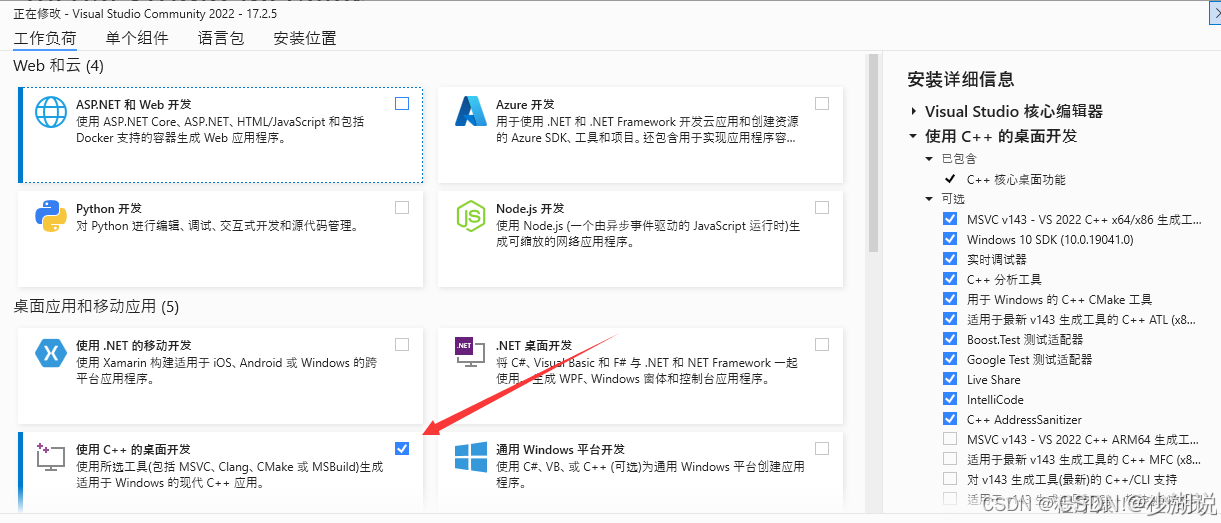Image resolution: width=1221 pixels, height=523 pixels.
Task: Uncheck MSVC v143 x64/x86 build tools option
Action: point(949,219)
